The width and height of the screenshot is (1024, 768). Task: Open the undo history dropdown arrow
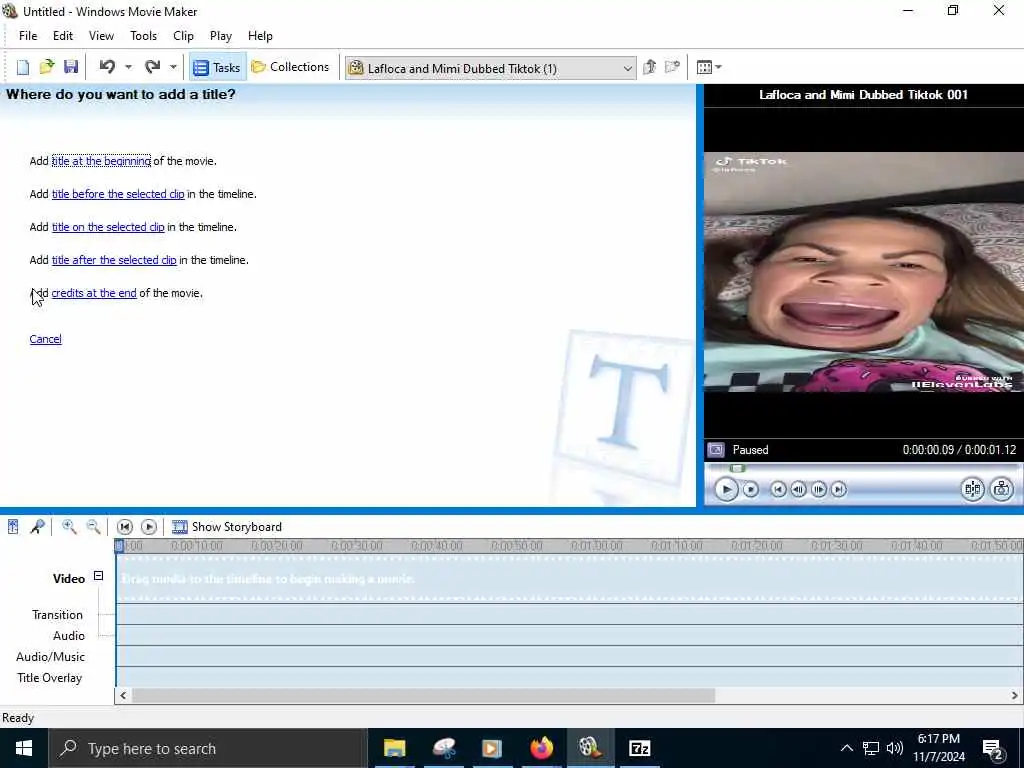click(128, 67)
